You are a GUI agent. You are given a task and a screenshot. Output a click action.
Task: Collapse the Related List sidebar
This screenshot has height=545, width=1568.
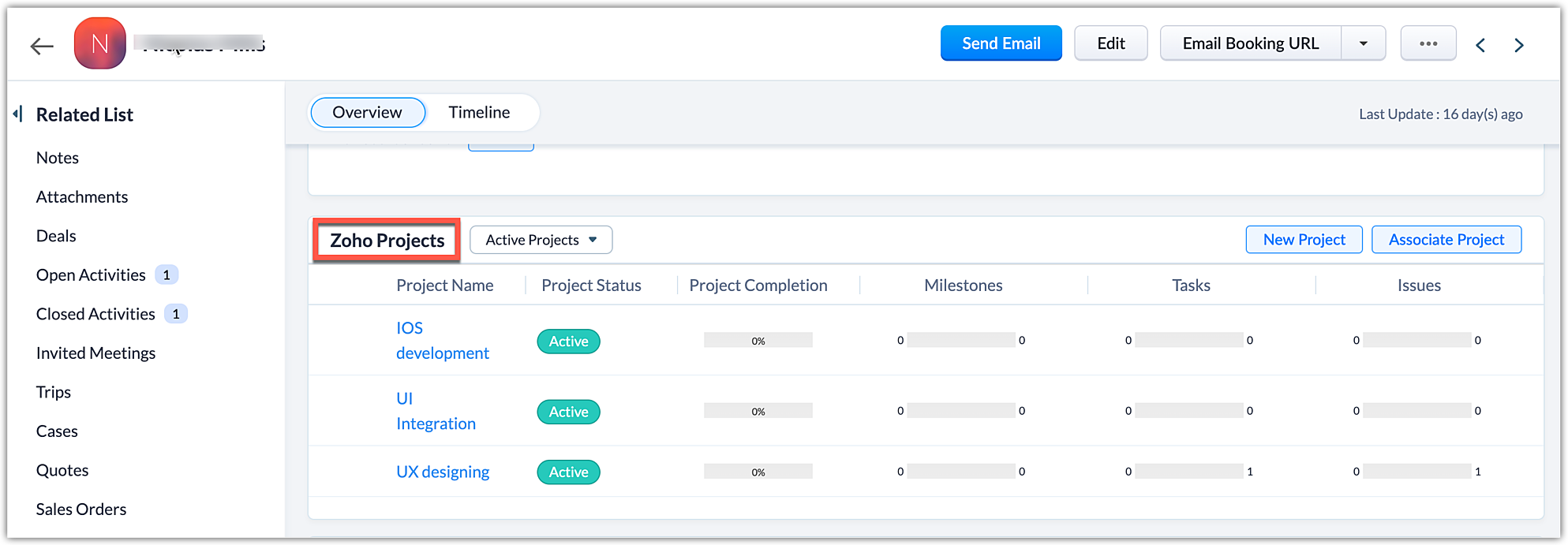click(x=17, y=114)
